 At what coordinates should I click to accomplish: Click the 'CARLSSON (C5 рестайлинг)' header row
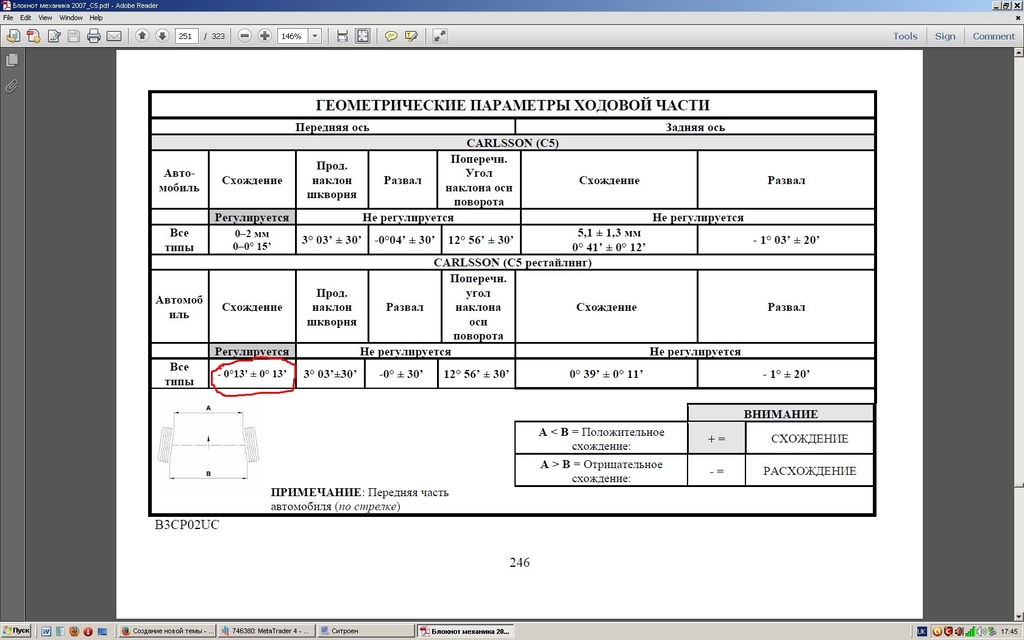pyautogui.click(x=513, y=263)
